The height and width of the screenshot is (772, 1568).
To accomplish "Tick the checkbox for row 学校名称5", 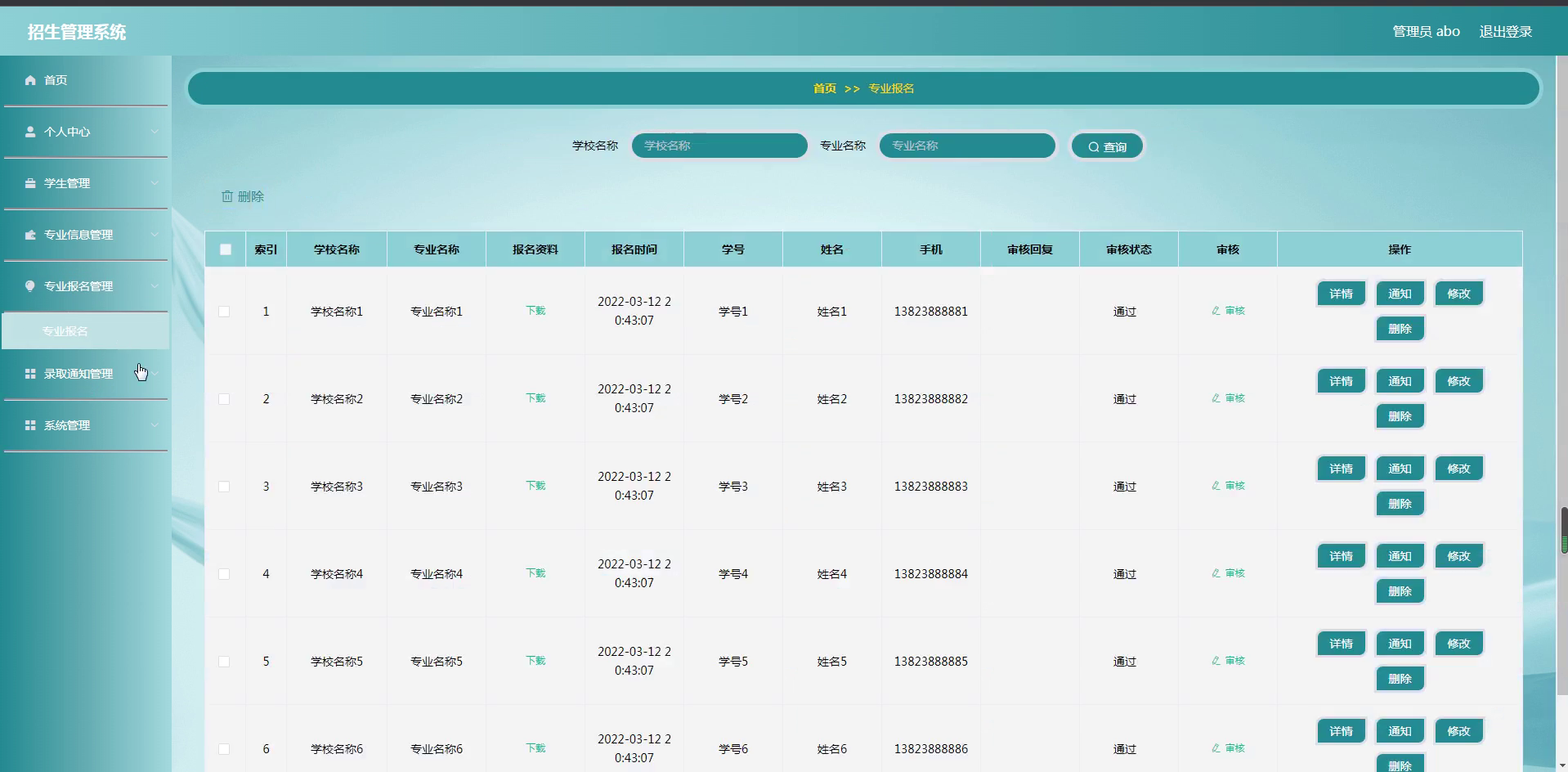I will 224,662.
